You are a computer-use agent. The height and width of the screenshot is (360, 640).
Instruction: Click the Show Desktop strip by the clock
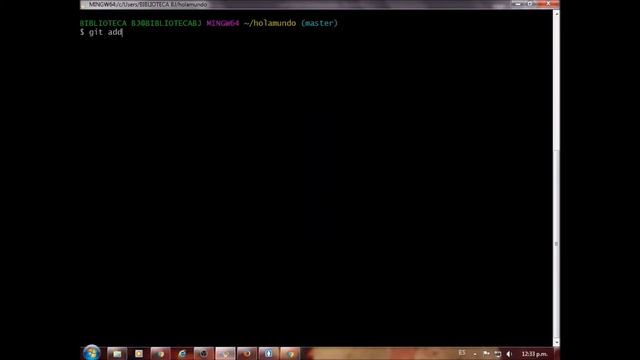(x=557, y=353)
